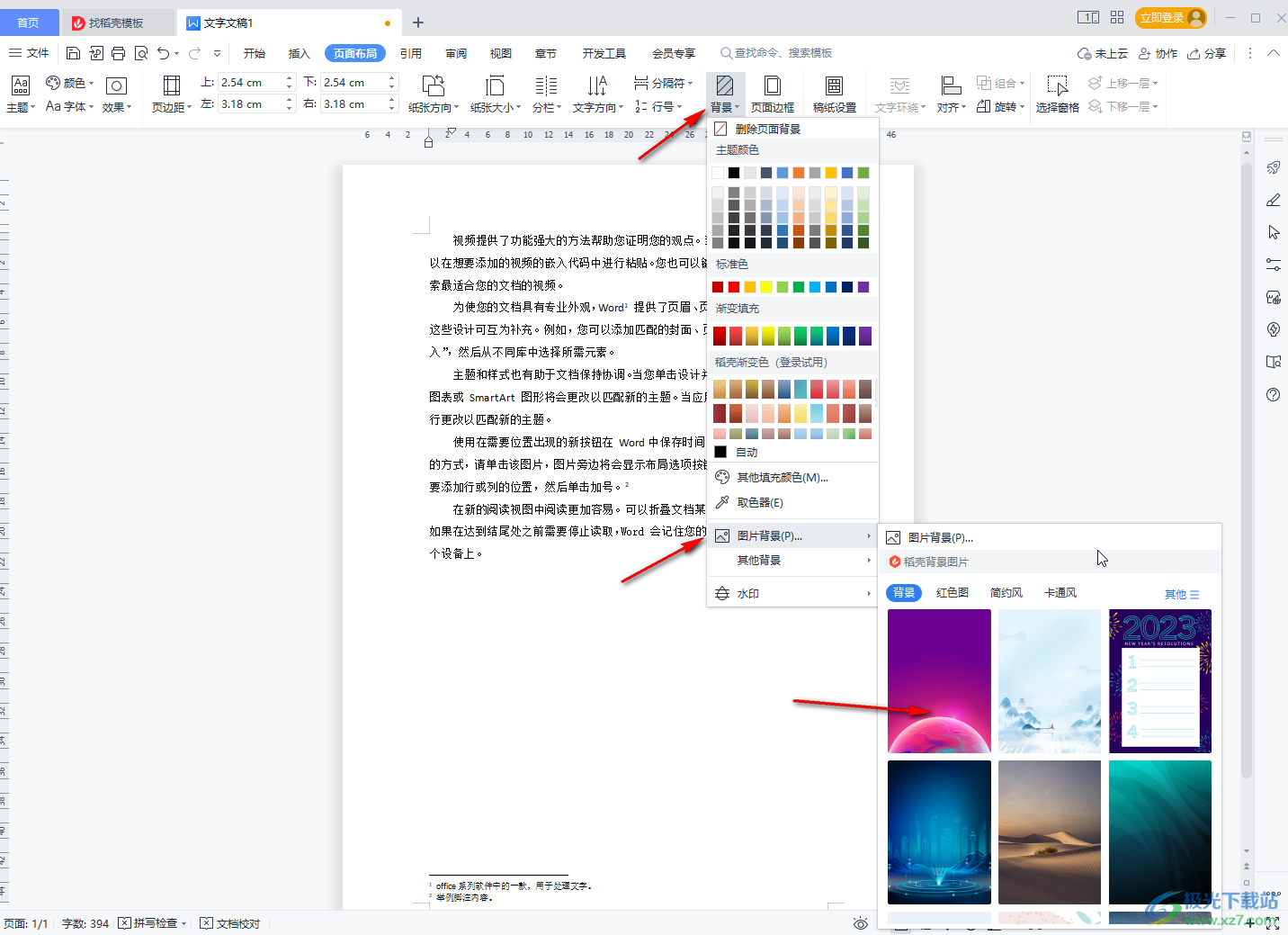Click the Not in Cloud (未上云) button
Screen dimensions: 1288x935
(1103, 53)
